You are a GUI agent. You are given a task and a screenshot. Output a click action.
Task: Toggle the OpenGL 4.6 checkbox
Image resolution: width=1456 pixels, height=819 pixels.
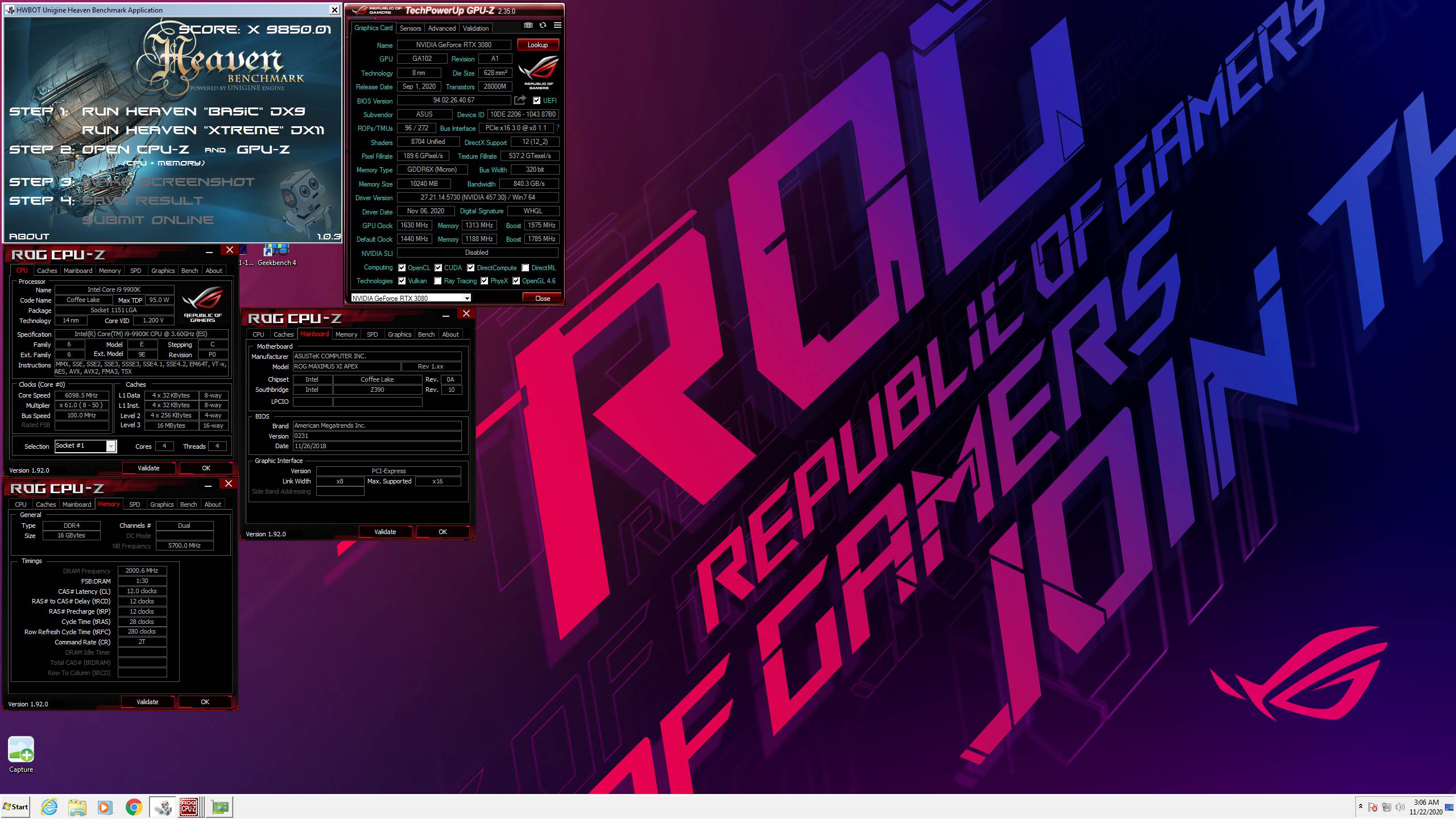(x=516, y=281)
